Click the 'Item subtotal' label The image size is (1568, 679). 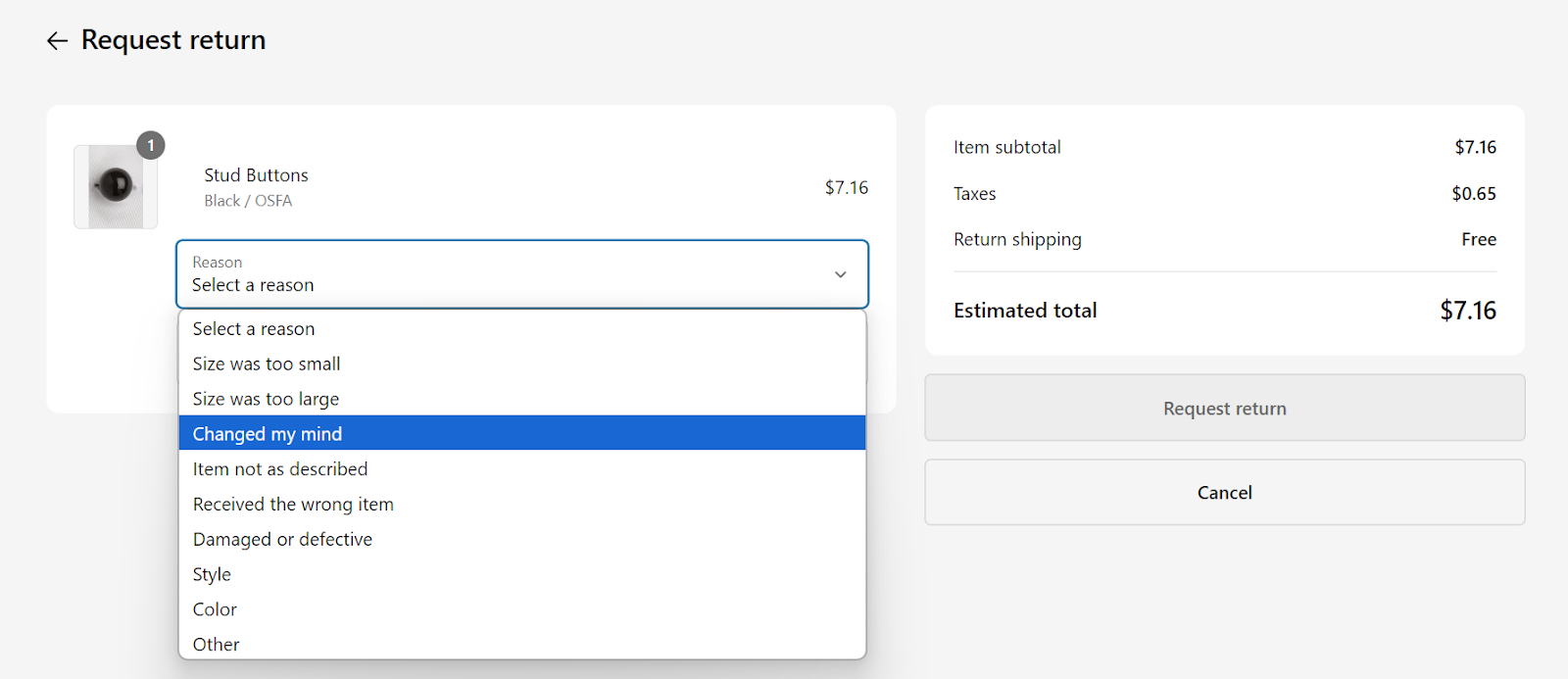click(x=1007, y=147)
